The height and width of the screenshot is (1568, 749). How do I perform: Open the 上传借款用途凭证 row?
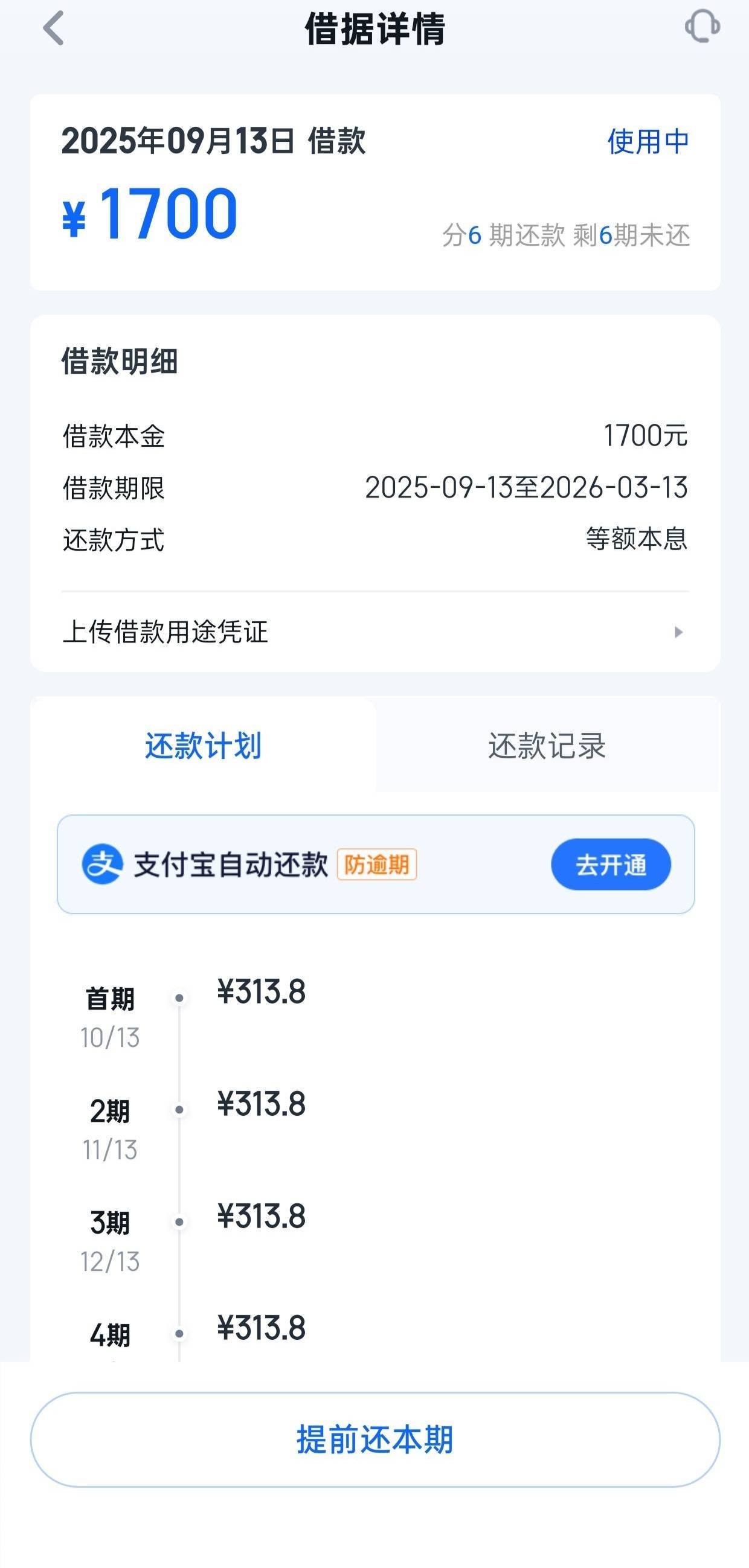tap(375, 632)
